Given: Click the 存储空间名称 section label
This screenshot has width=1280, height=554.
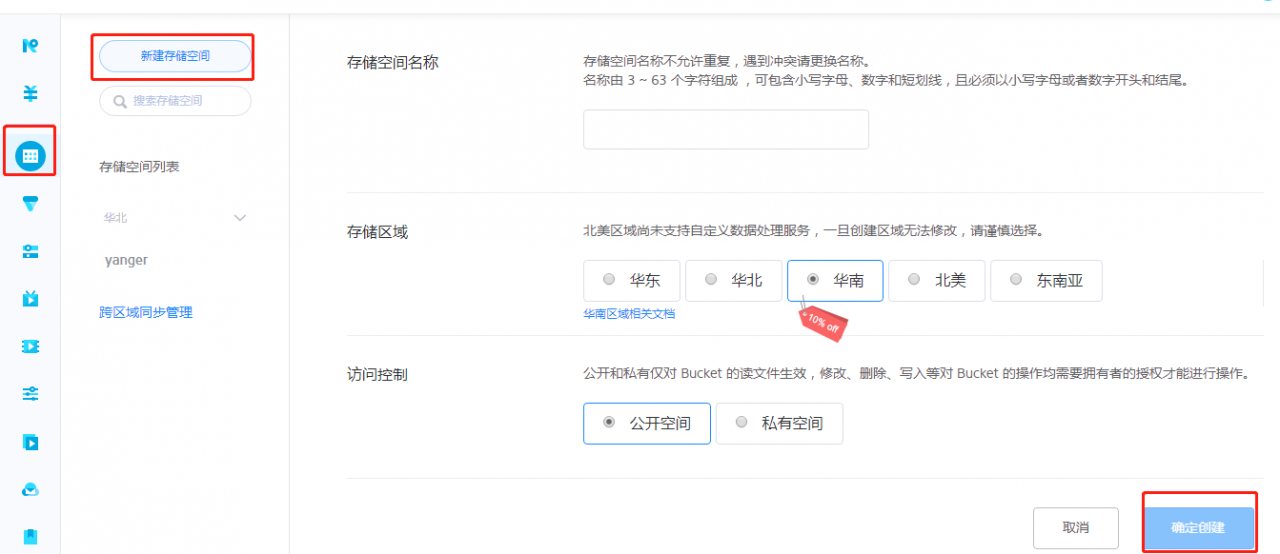Looking at the screenshot, I should (x=392, y=62).
